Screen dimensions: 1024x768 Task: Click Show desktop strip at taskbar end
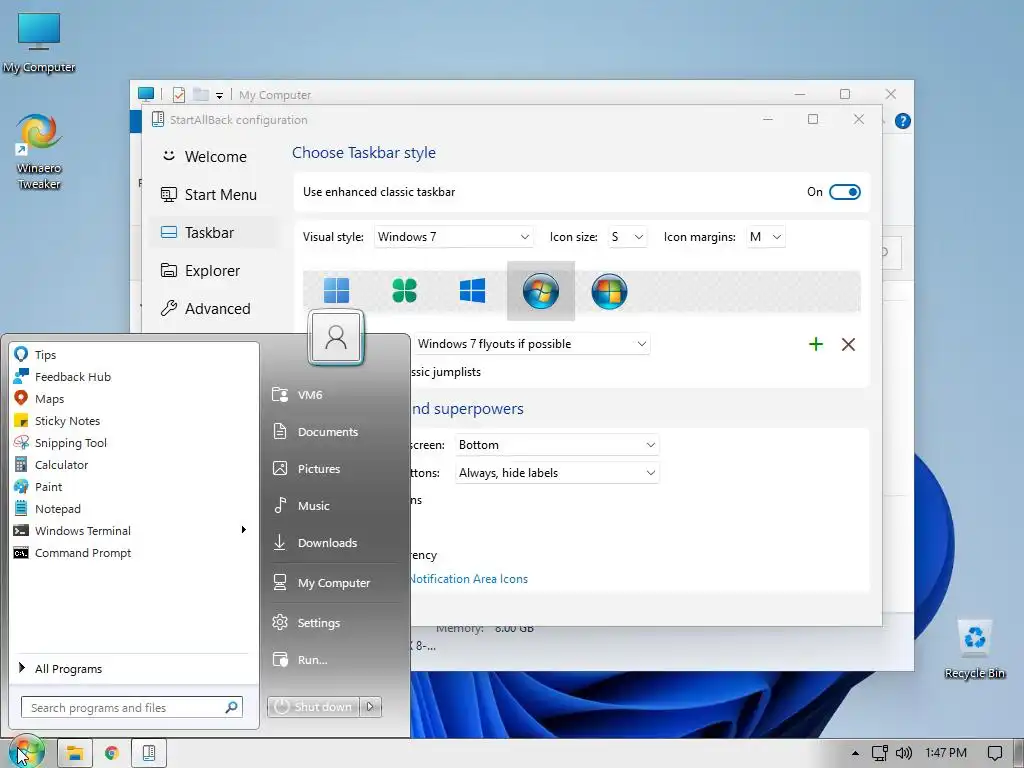1019,753
